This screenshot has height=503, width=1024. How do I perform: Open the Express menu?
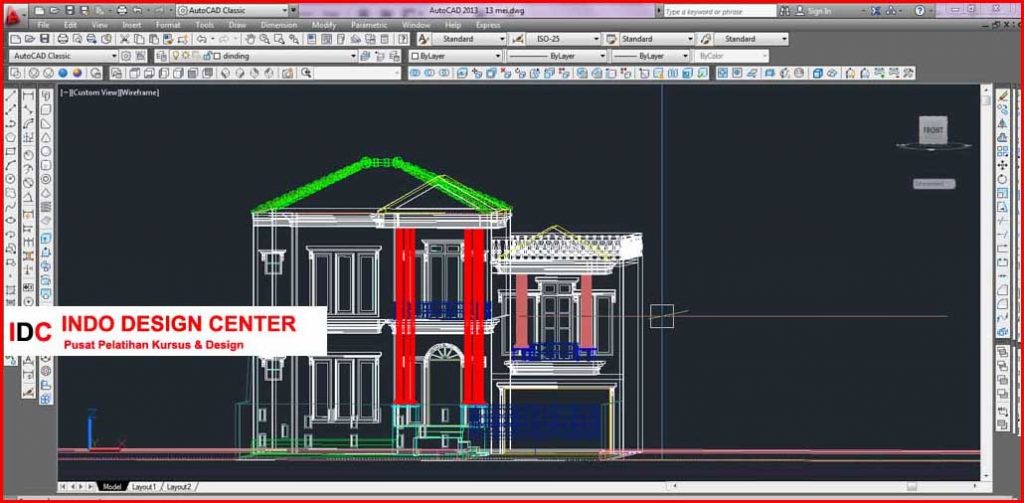(488, 25)
